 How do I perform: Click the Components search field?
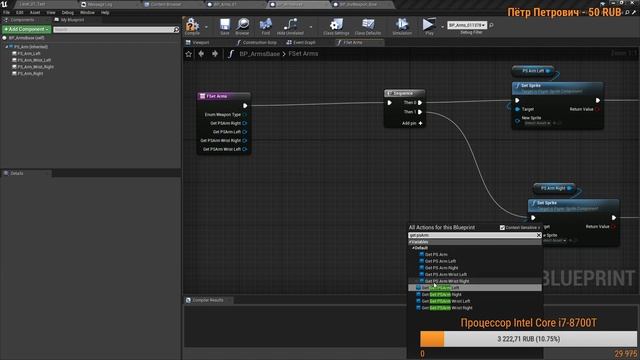point(113,29)
